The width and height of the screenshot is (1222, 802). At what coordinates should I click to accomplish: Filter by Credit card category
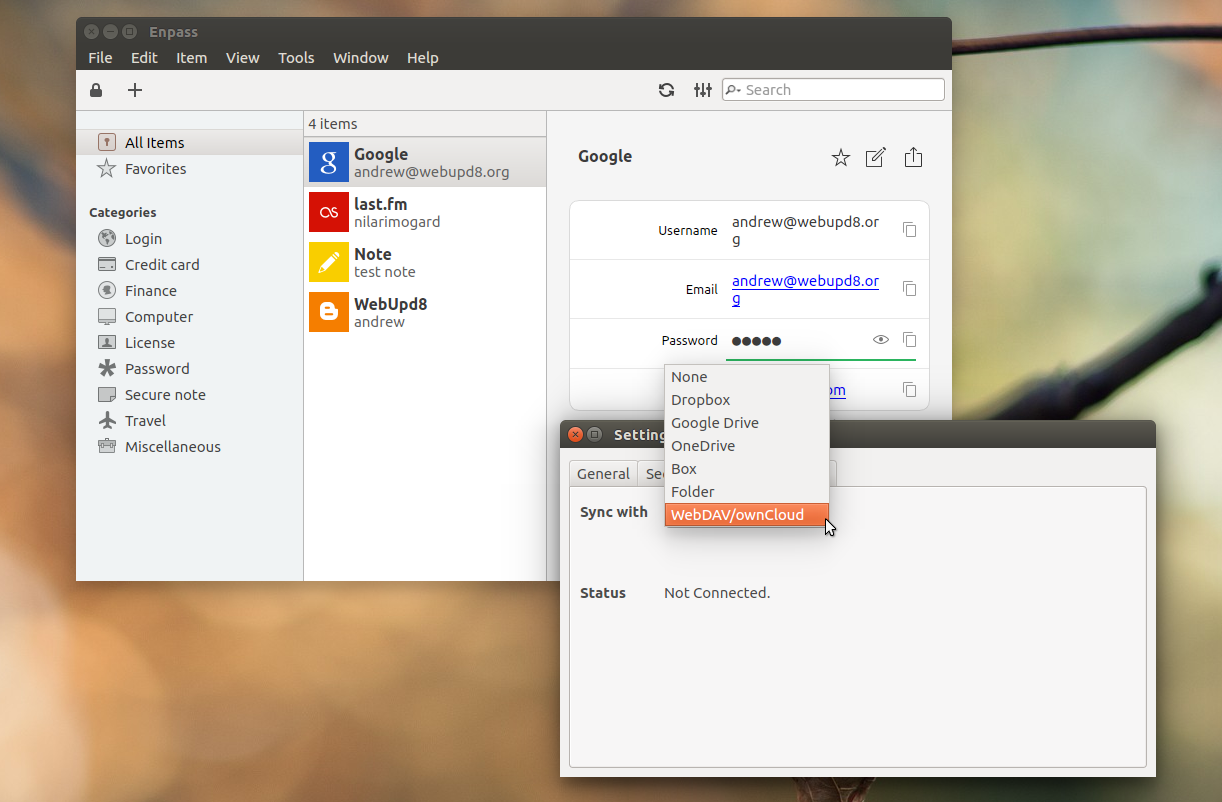tap(190, 265)
